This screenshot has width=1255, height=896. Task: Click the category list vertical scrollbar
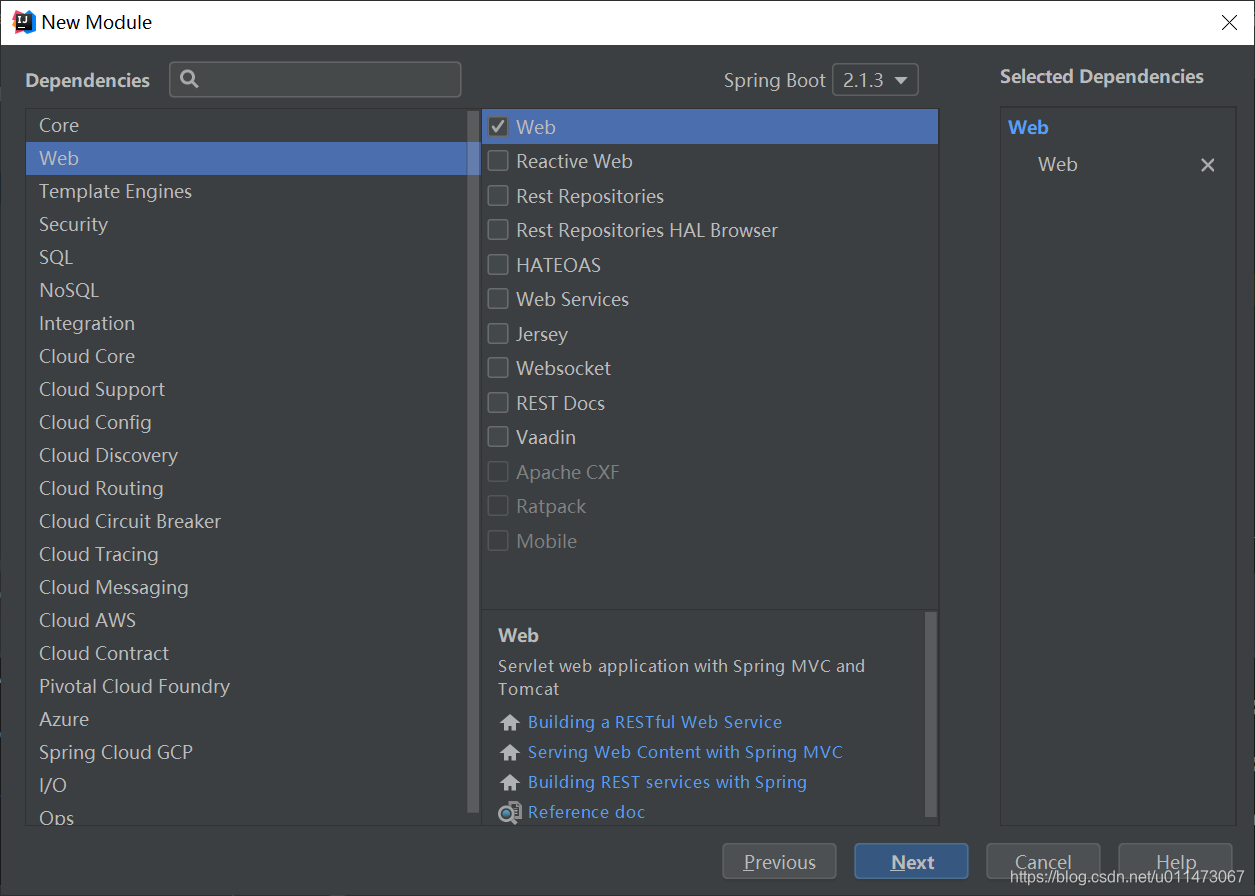tap(474, 460)
